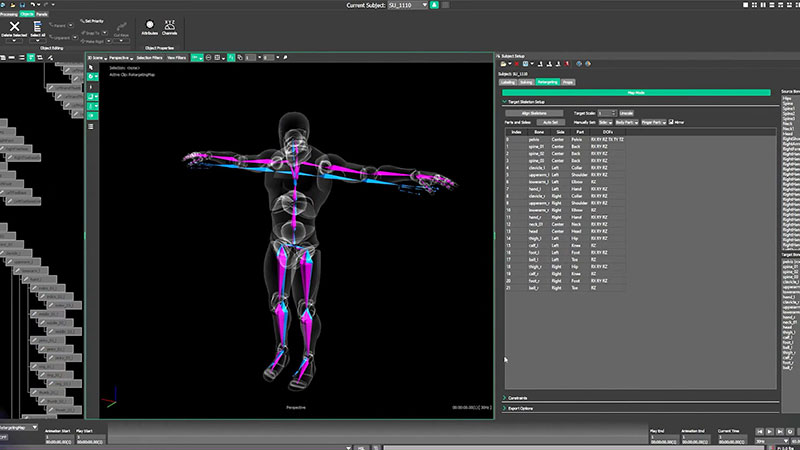800x450 pixels.
Task: Open the Side dropdown in Manually Set
Action: pyautogui.click(x=605, y=122)
